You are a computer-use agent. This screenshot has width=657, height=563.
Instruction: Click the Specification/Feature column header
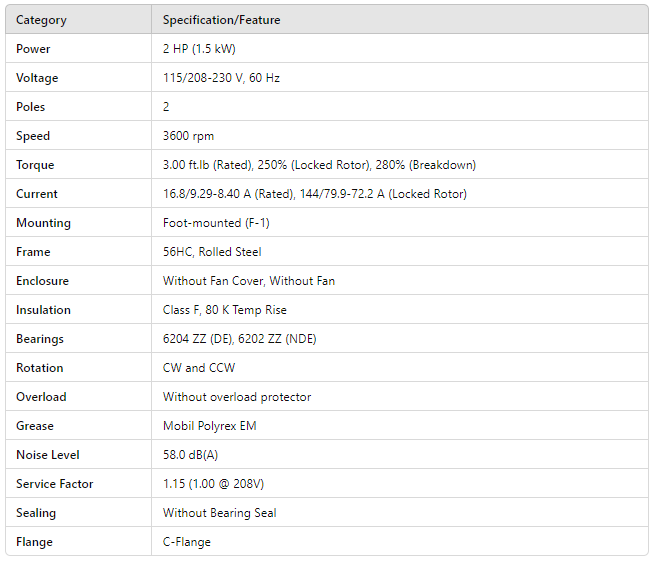(x=221, y=20)
